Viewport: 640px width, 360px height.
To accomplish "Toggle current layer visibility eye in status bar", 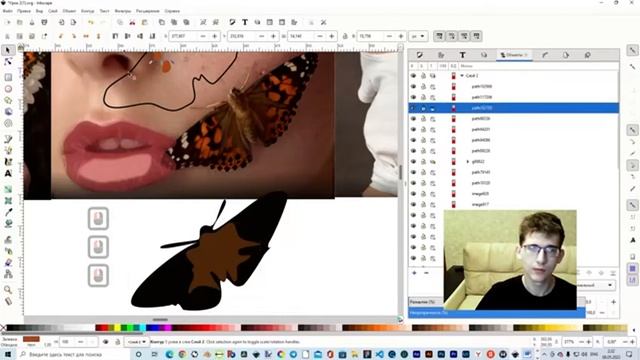I will (106, 342).
